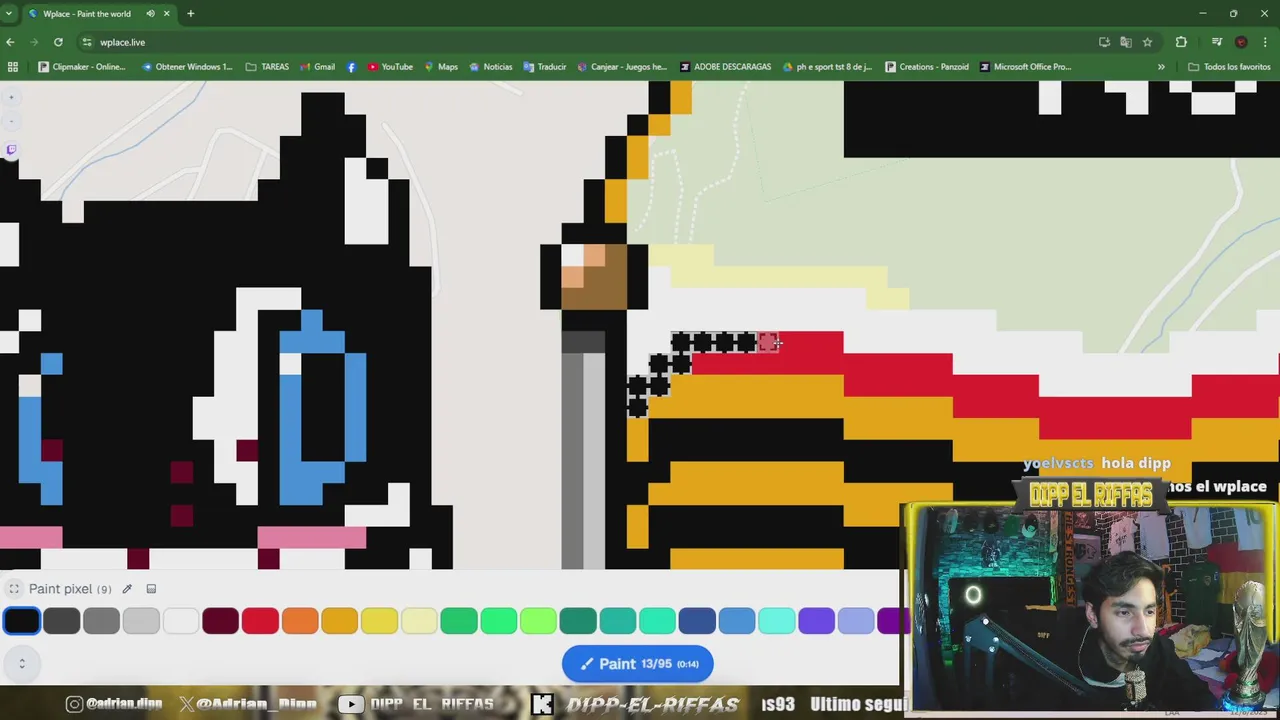Screen dimensions: 1280x720
Task: Open the apps grid in bookmarks bar
Action: (13, 67)
